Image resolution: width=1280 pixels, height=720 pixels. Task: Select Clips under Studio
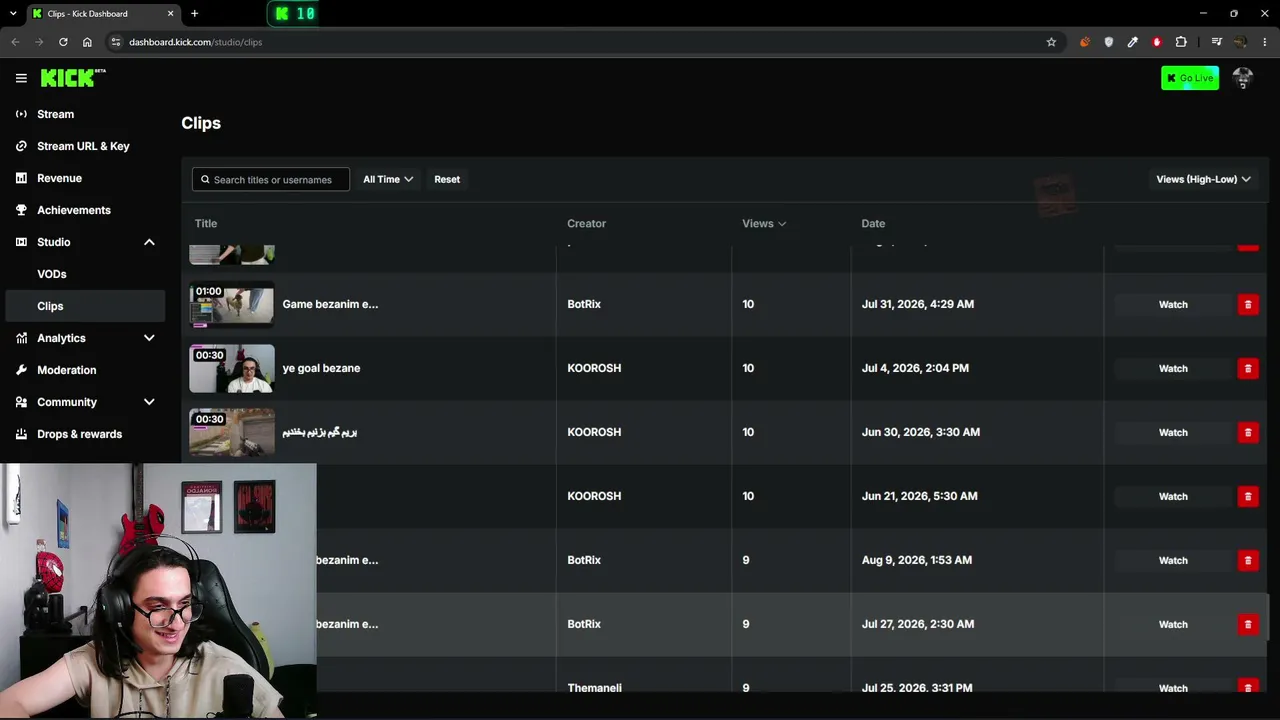(85, 306)
